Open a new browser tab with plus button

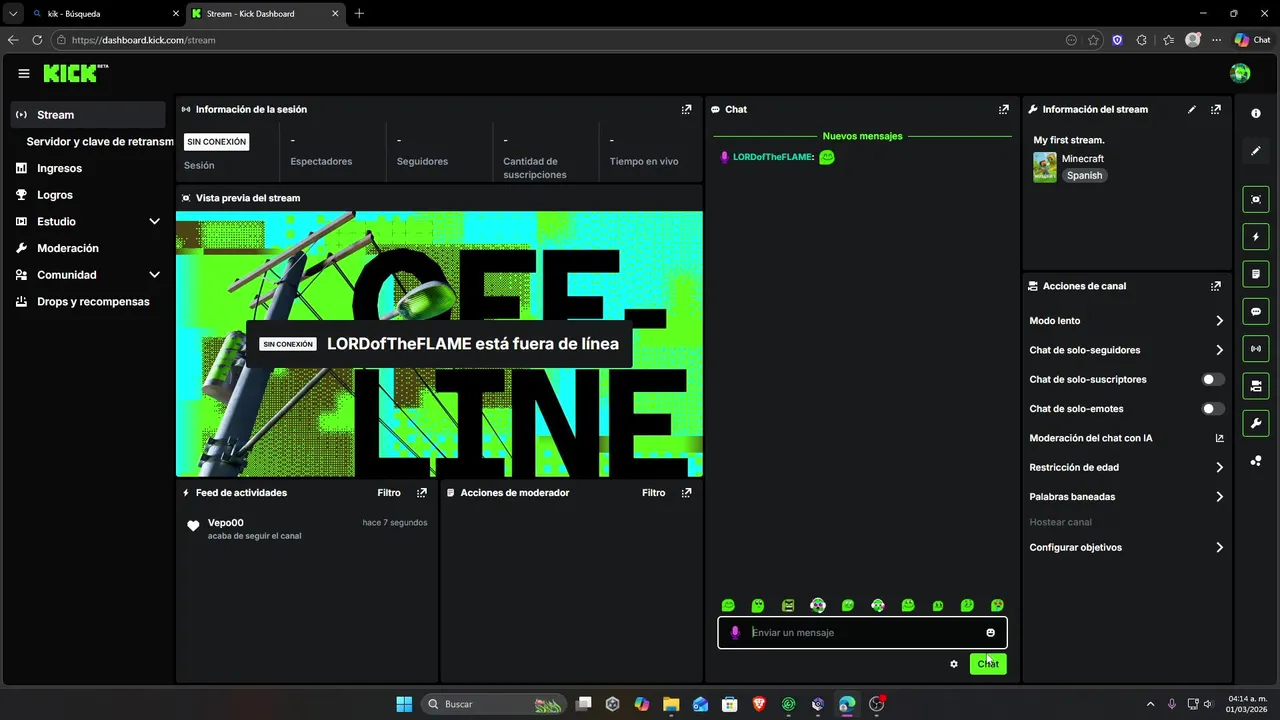click(360, 14)
